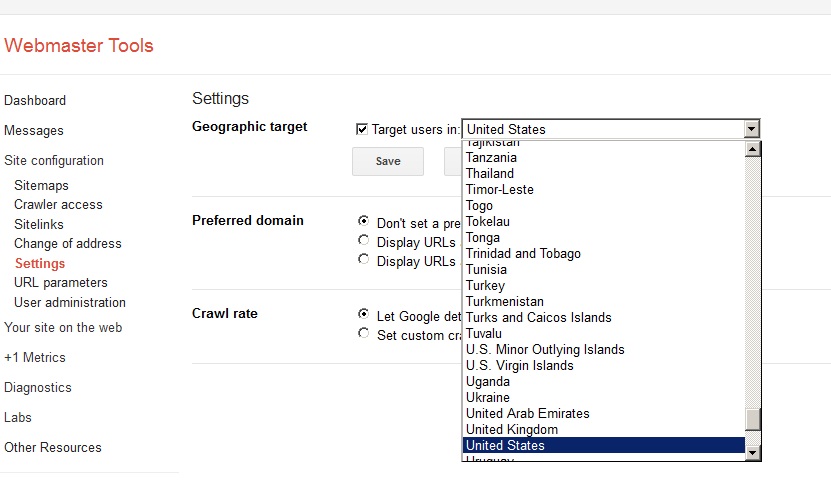Click Site configuration in the sidebar

click(x=54, y=161)
